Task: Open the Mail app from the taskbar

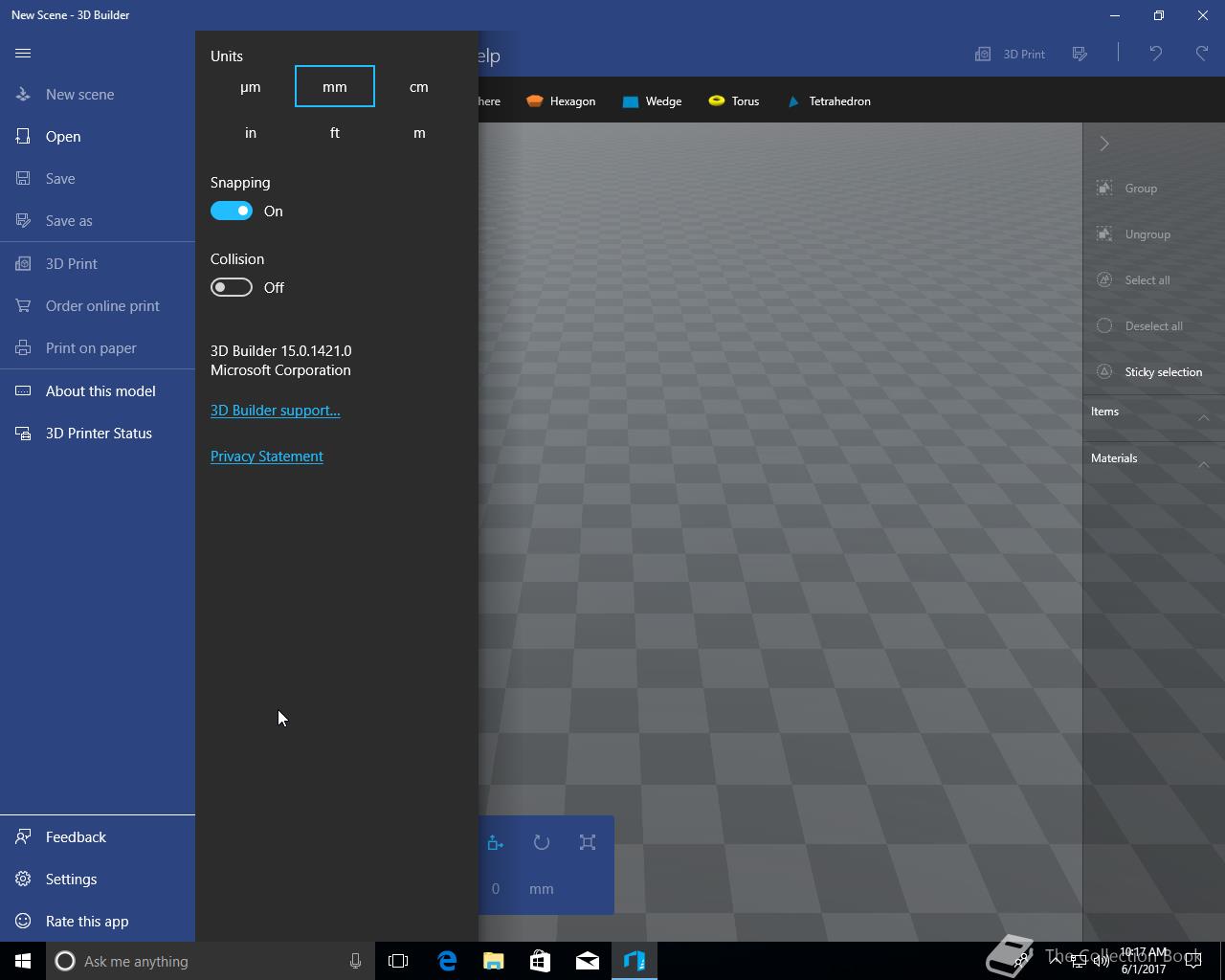Action: [x=588, y=961]
